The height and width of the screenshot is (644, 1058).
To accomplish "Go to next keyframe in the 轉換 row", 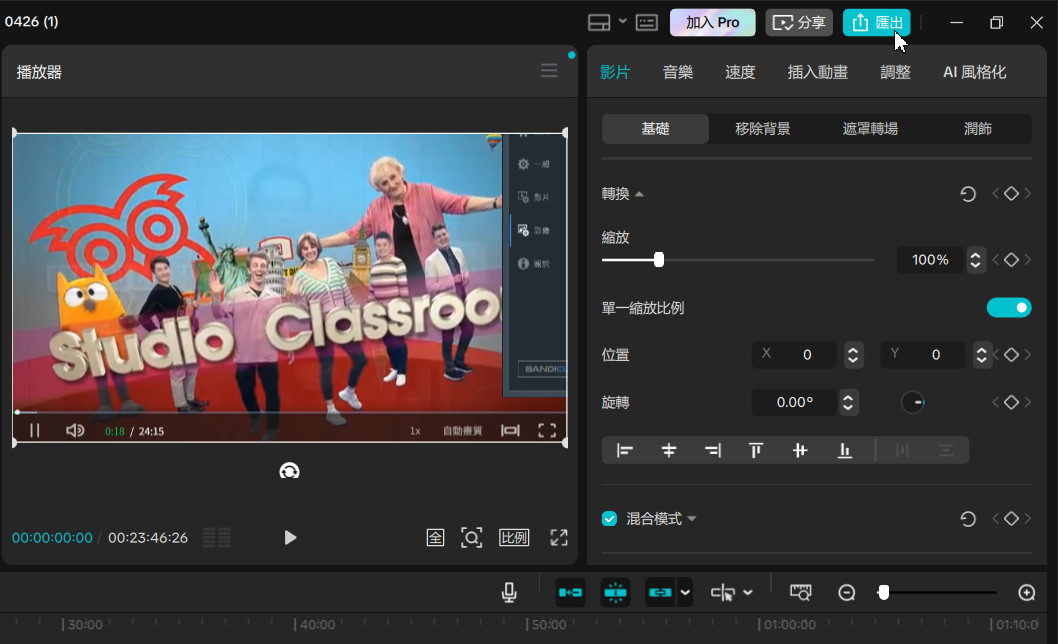I will point(1027,194).
